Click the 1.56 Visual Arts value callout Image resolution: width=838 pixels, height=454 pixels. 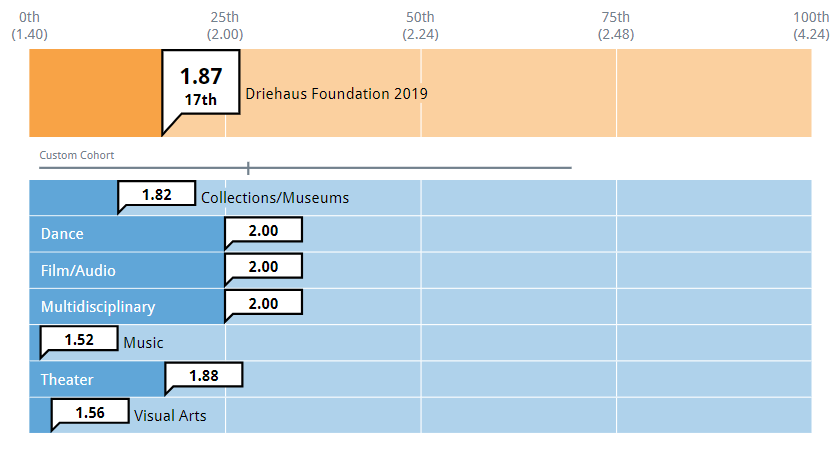click(x=90, y=411)
